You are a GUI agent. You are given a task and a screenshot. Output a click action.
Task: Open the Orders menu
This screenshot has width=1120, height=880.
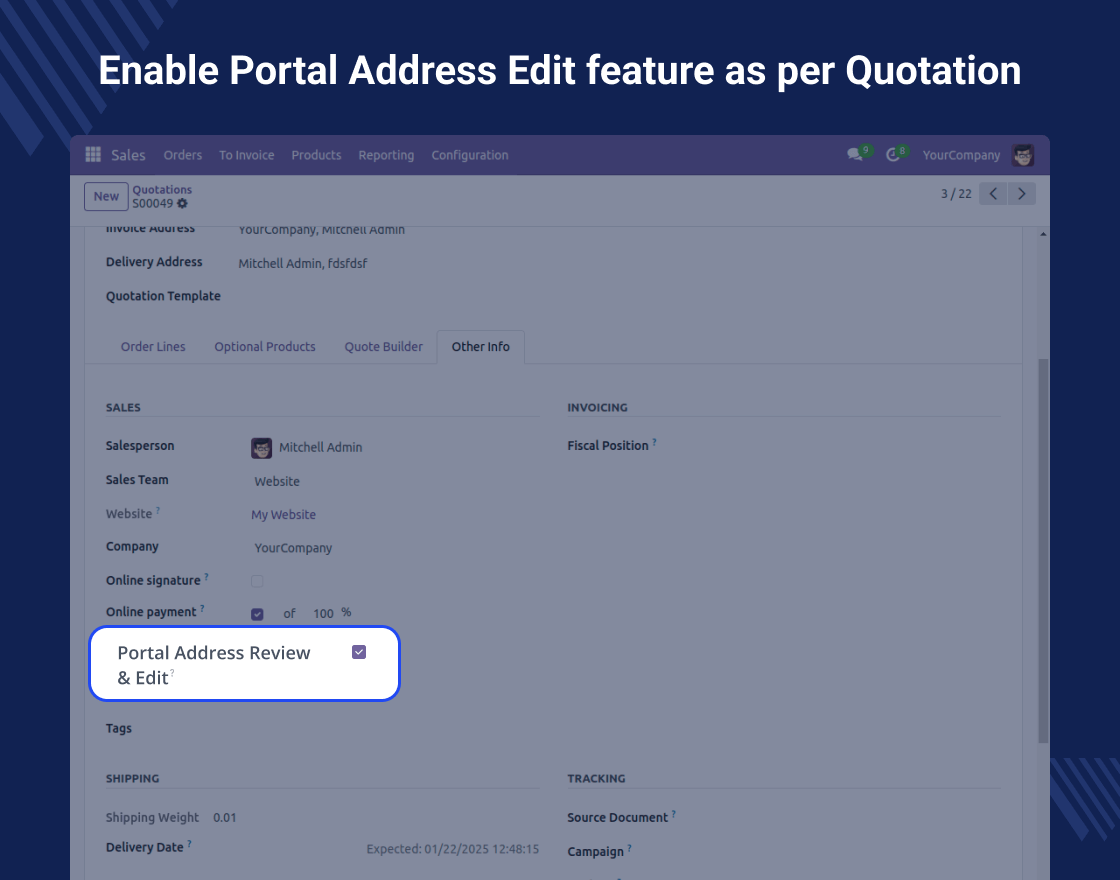[183, 155]
